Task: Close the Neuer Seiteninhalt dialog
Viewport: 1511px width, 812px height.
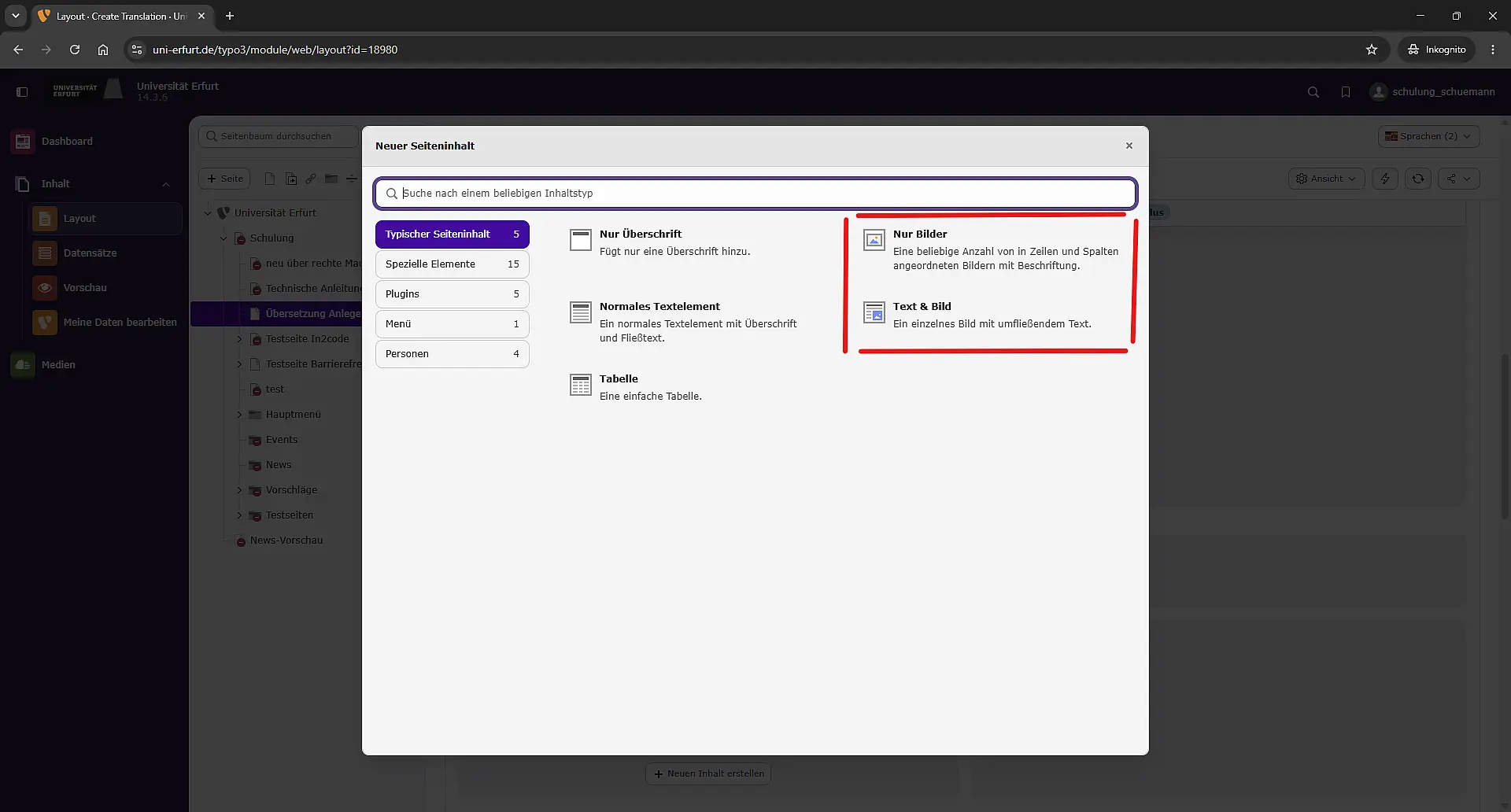Action: click(1129, 146)
